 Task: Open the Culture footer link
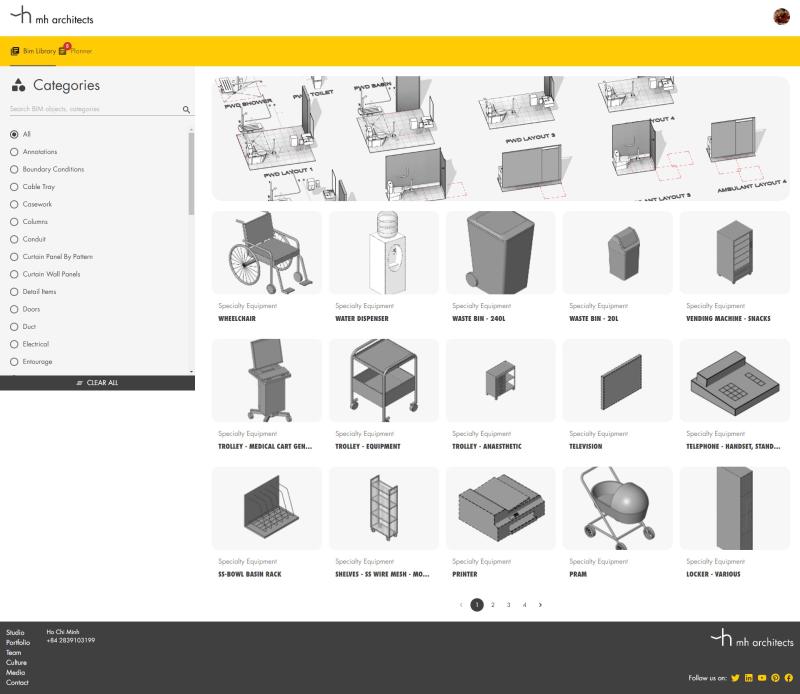pos(16,662)
